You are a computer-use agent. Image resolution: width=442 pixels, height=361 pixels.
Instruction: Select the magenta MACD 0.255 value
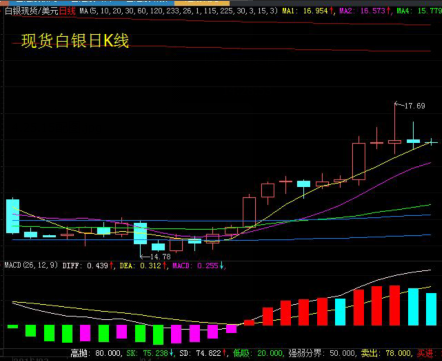point(198,266)
